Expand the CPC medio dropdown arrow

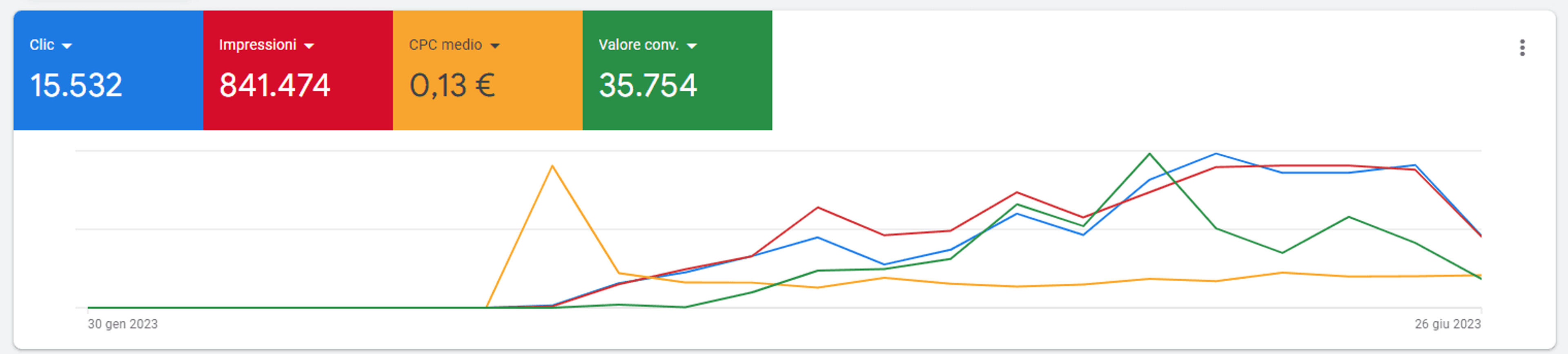(x=495, y=46)
